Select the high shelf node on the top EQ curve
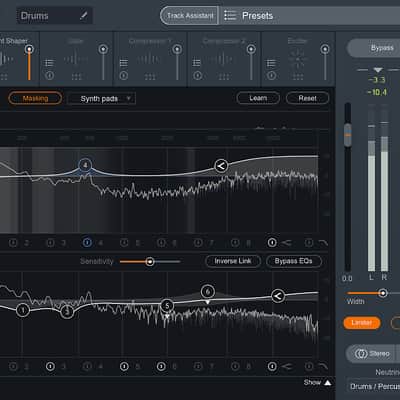The width and height of the screenshot is (400, 400). pos(221,165)
